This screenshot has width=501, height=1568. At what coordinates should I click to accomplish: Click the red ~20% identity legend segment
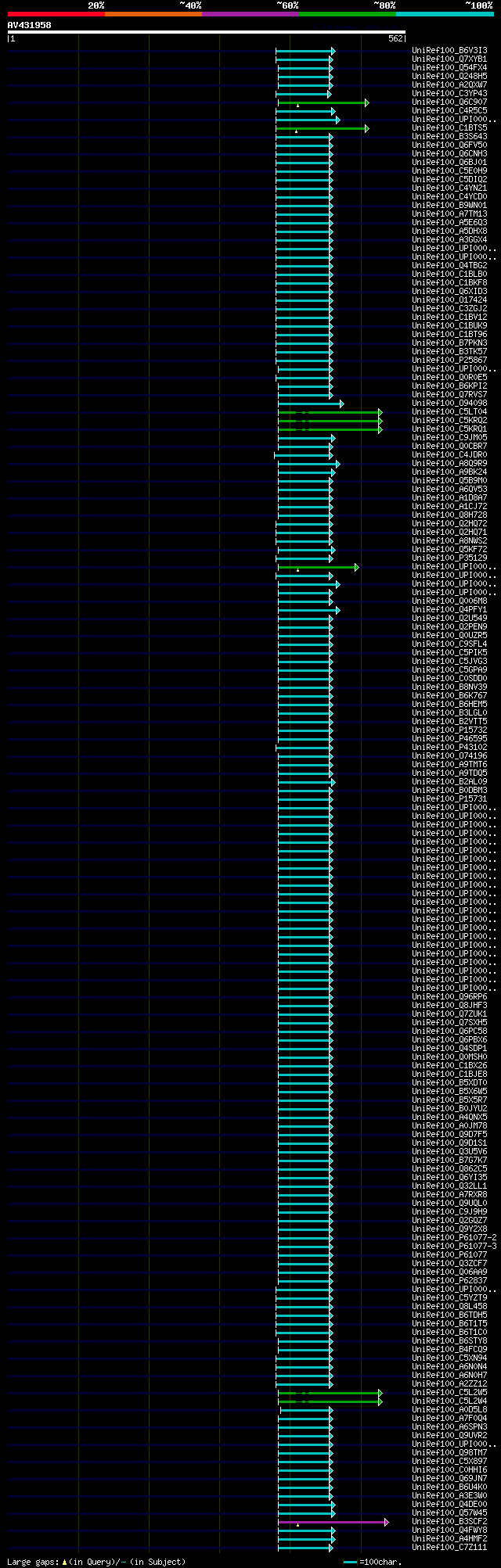56,14
